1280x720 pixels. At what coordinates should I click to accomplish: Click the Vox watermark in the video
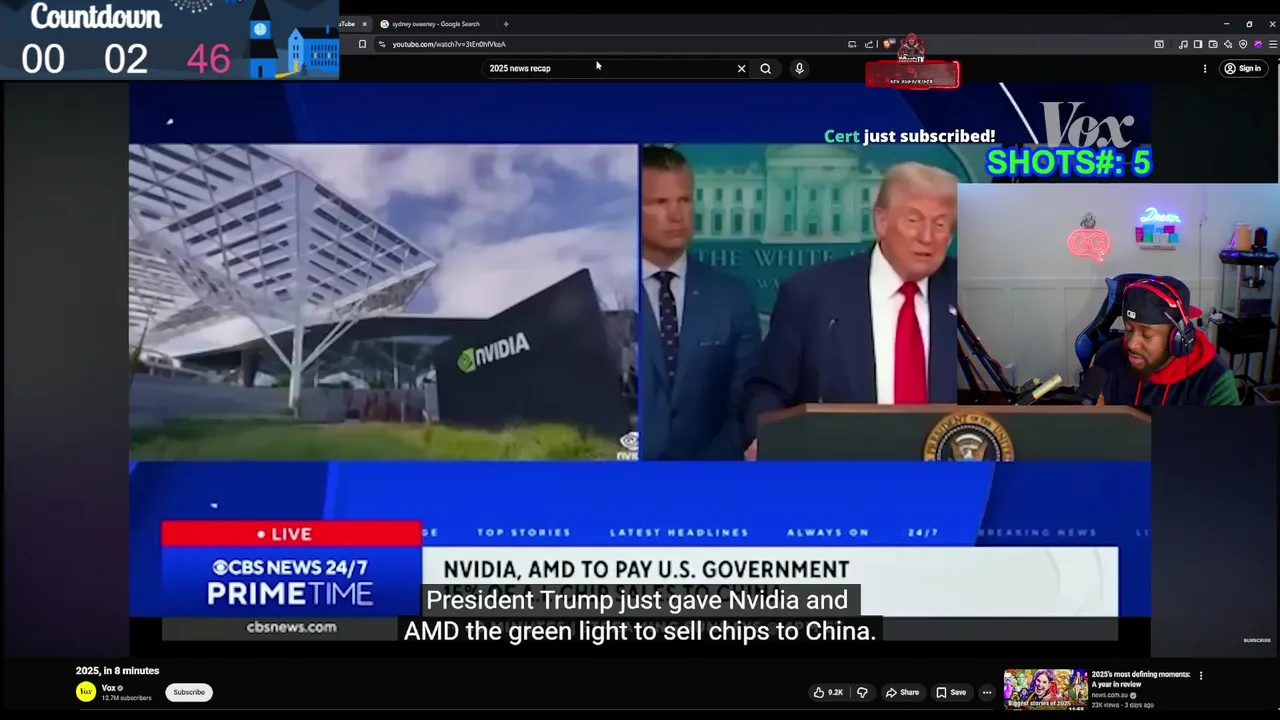tap(1087, 125)
